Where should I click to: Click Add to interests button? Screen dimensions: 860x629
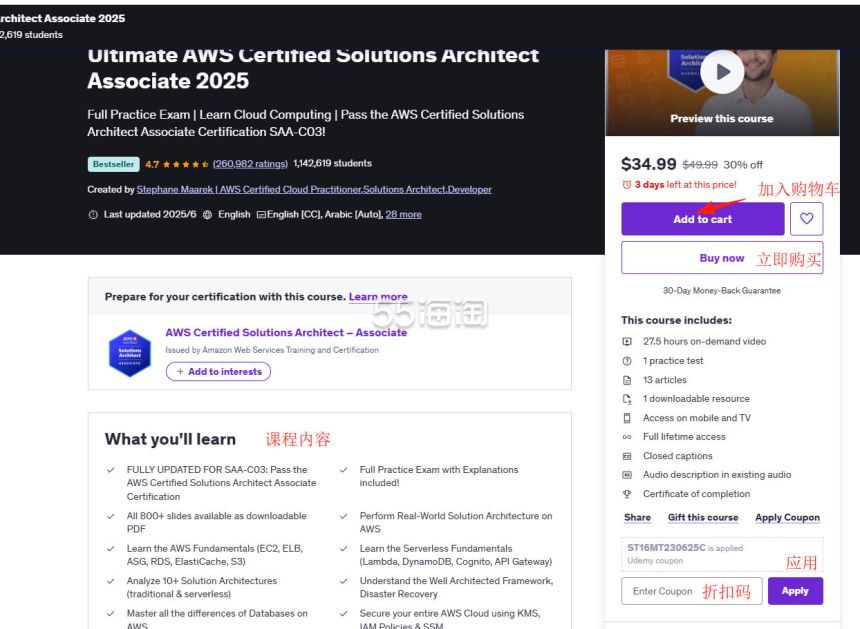click(218, 372)
